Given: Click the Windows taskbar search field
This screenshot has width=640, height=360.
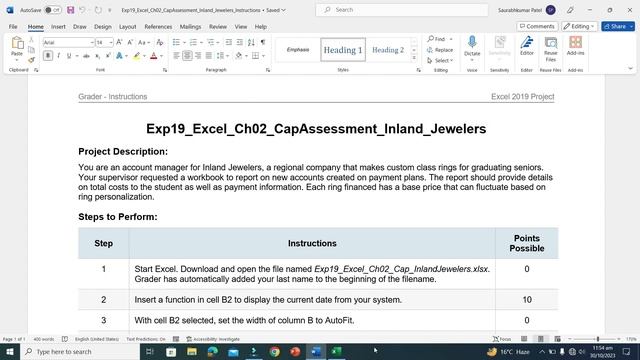Looking at the screenshot, I should tap(80, 351).
